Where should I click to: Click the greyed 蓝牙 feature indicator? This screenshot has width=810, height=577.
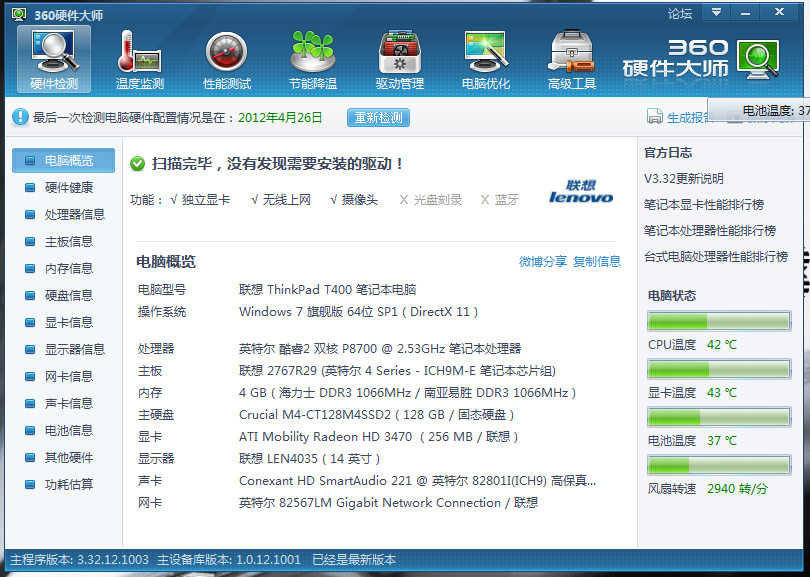[x=500, y=200]
